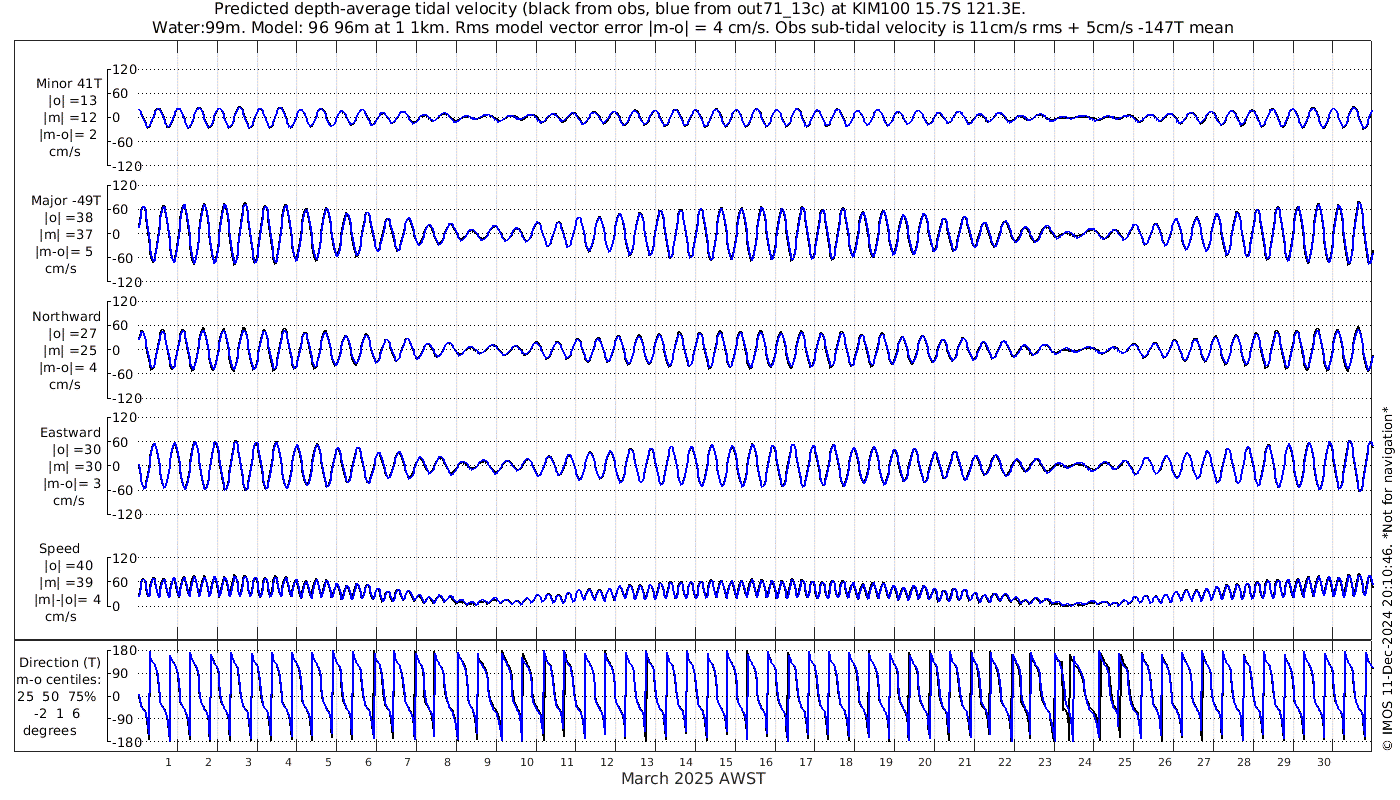This screenshot has width=1400, height=800.
Task: Select the "Eastward" panel label
Action: point(70,433)
